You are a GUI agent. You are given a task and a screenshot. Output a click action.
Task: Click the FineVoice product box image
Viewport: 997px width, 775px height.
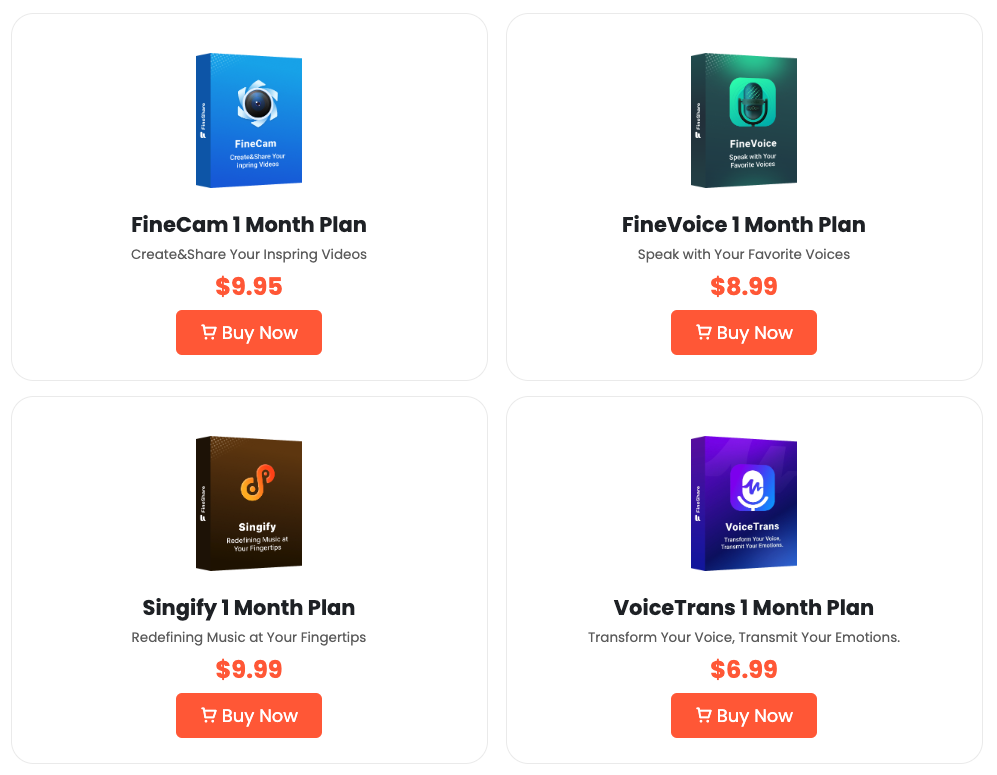[743, 120]
